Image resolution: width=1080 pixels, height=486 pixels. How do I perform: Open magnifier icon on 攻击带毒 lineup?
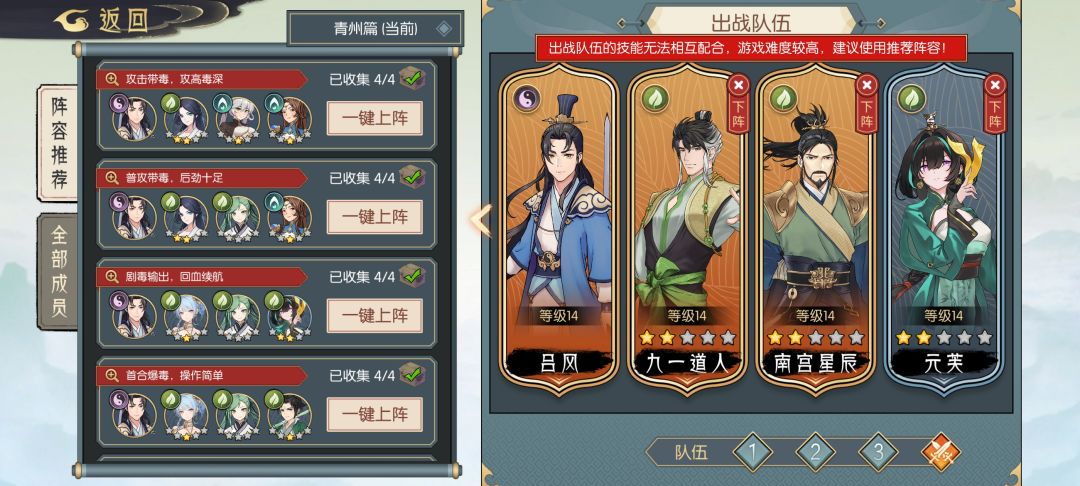coord(112,79)
